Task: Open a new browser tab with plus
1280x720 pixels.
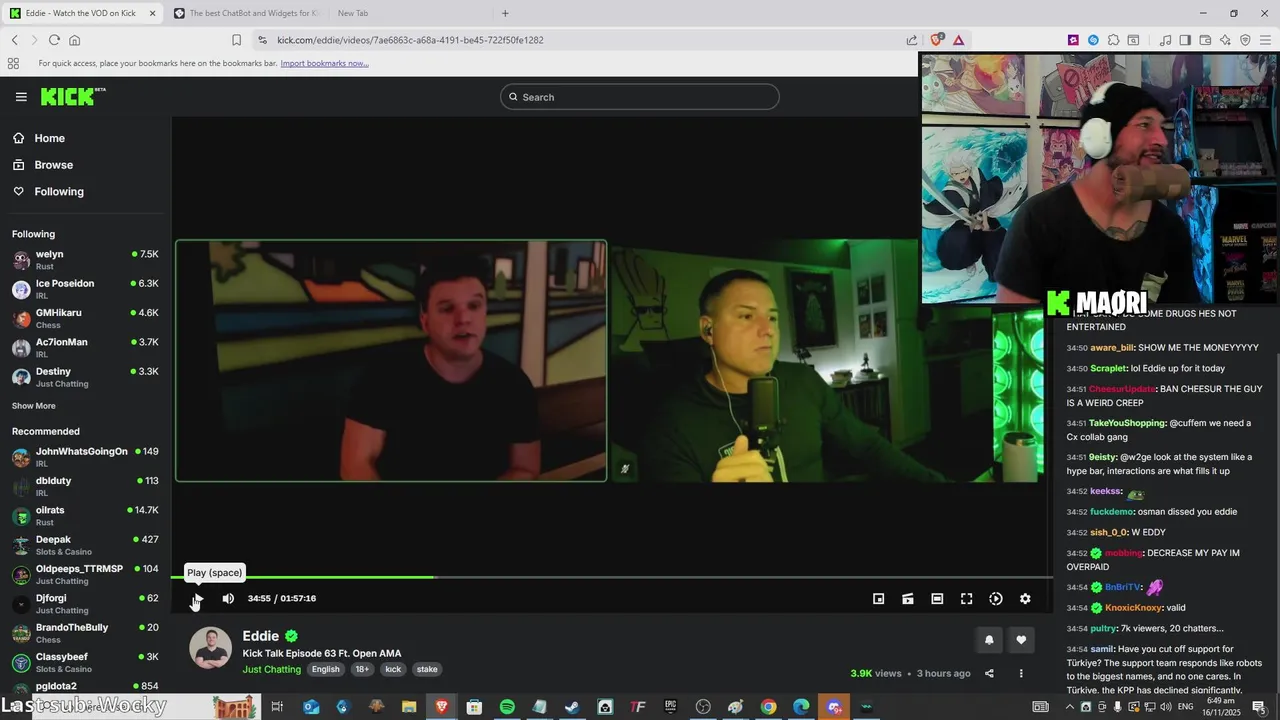Action: [x=505, y=13]
